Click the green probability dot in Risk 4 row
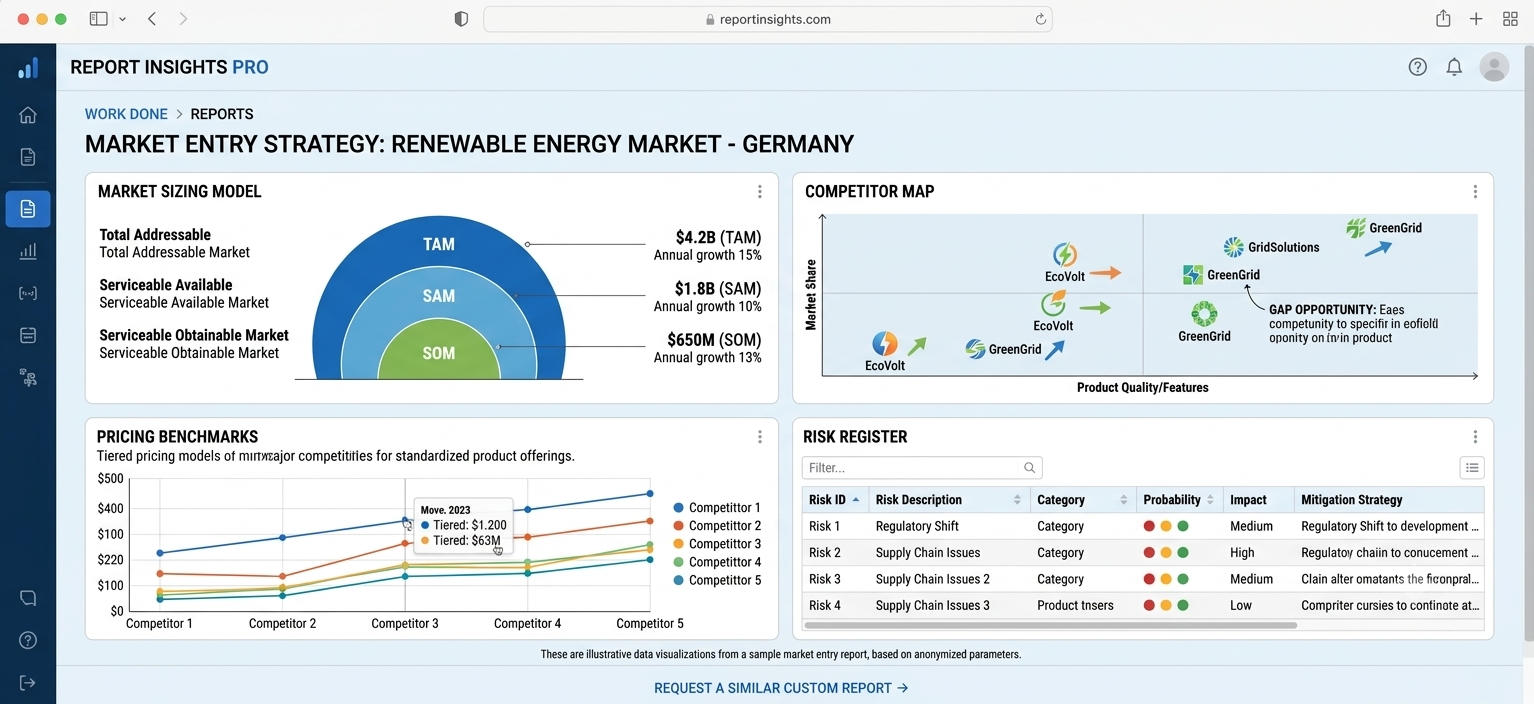Image resolution: width=1534 pixels, height=704 pixels. click(1183, 605)
